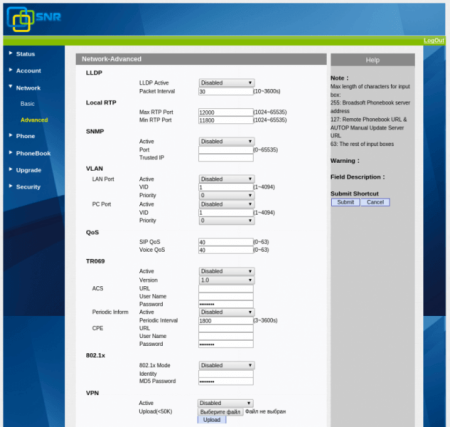Open the TR069 Active dropdown
Image resolution: width=450 pixels, height=427 pixels.
click(227, 271)
